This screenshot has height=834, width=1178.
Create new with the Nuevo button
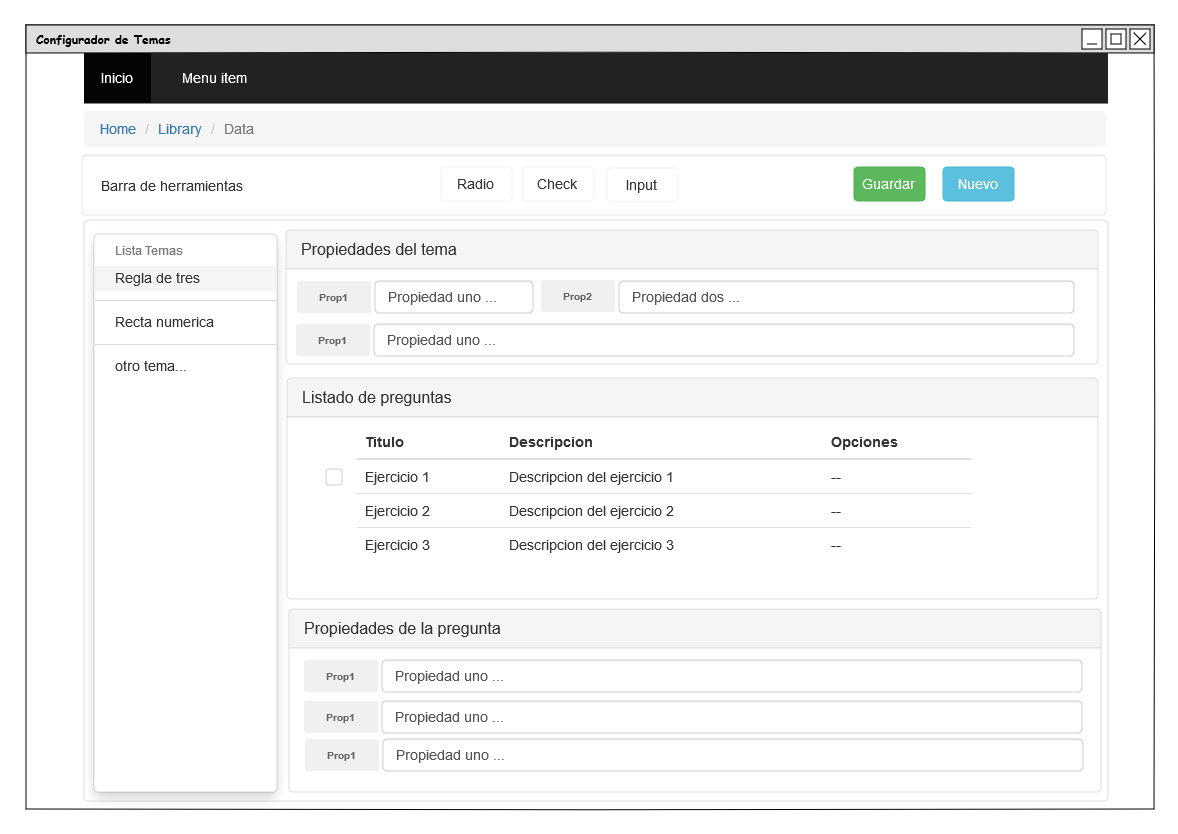tap(978, 184)
